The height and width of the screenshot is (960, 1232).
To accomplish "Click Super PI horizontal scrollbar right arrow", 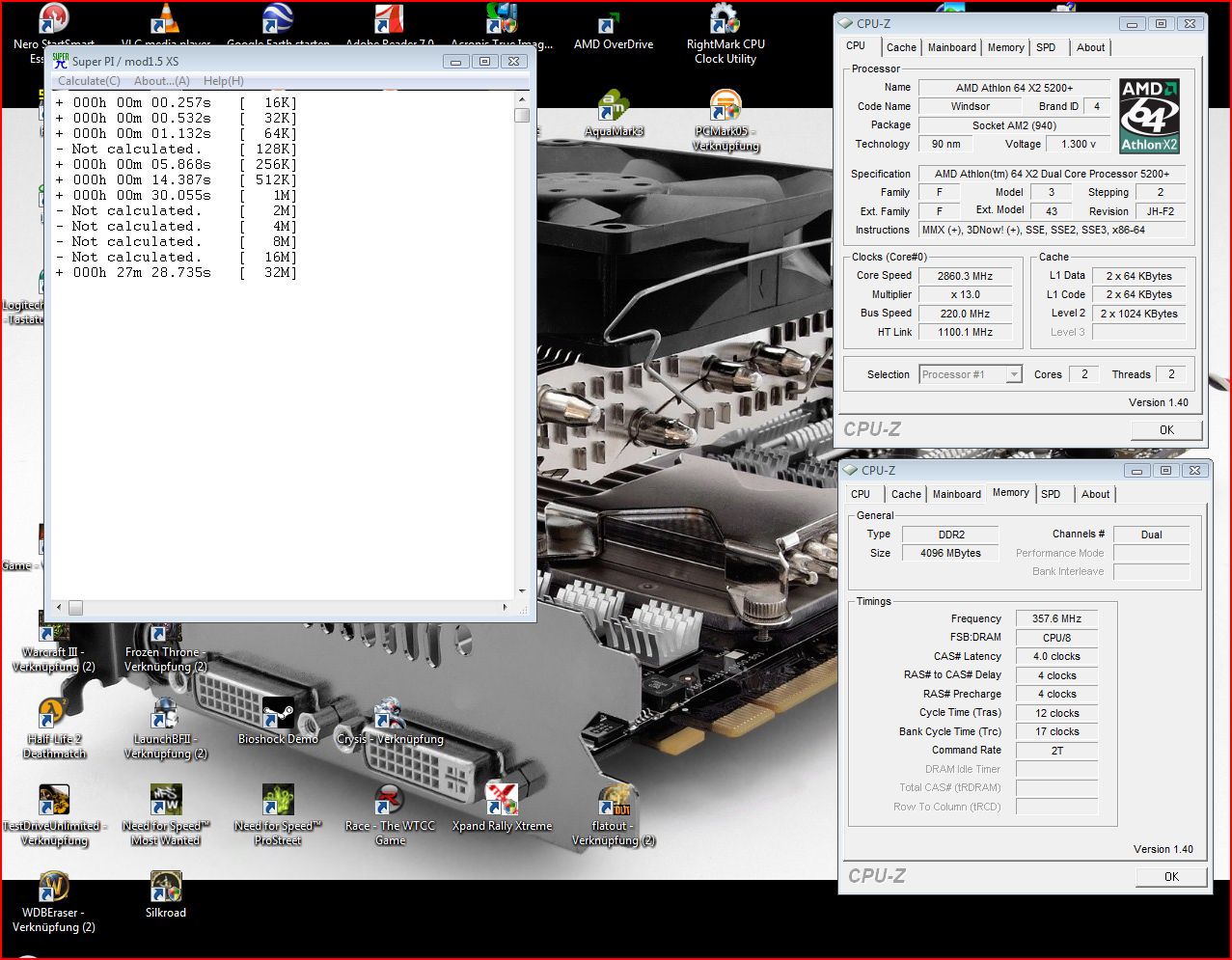I will tap(505, 608).
